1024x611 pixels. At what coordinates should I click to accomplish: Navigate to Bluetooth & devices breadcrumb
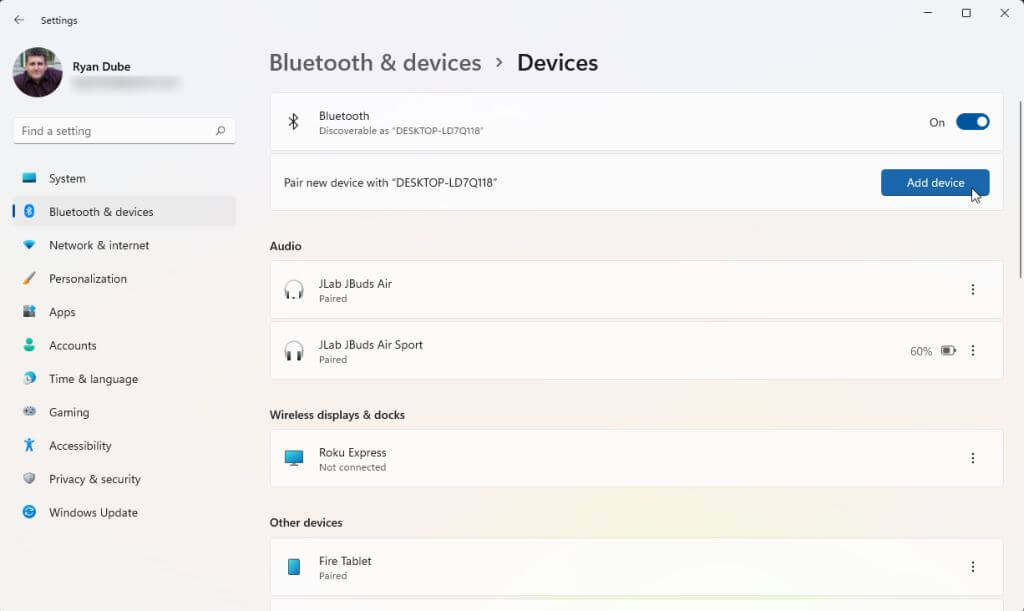coord(375,63)
